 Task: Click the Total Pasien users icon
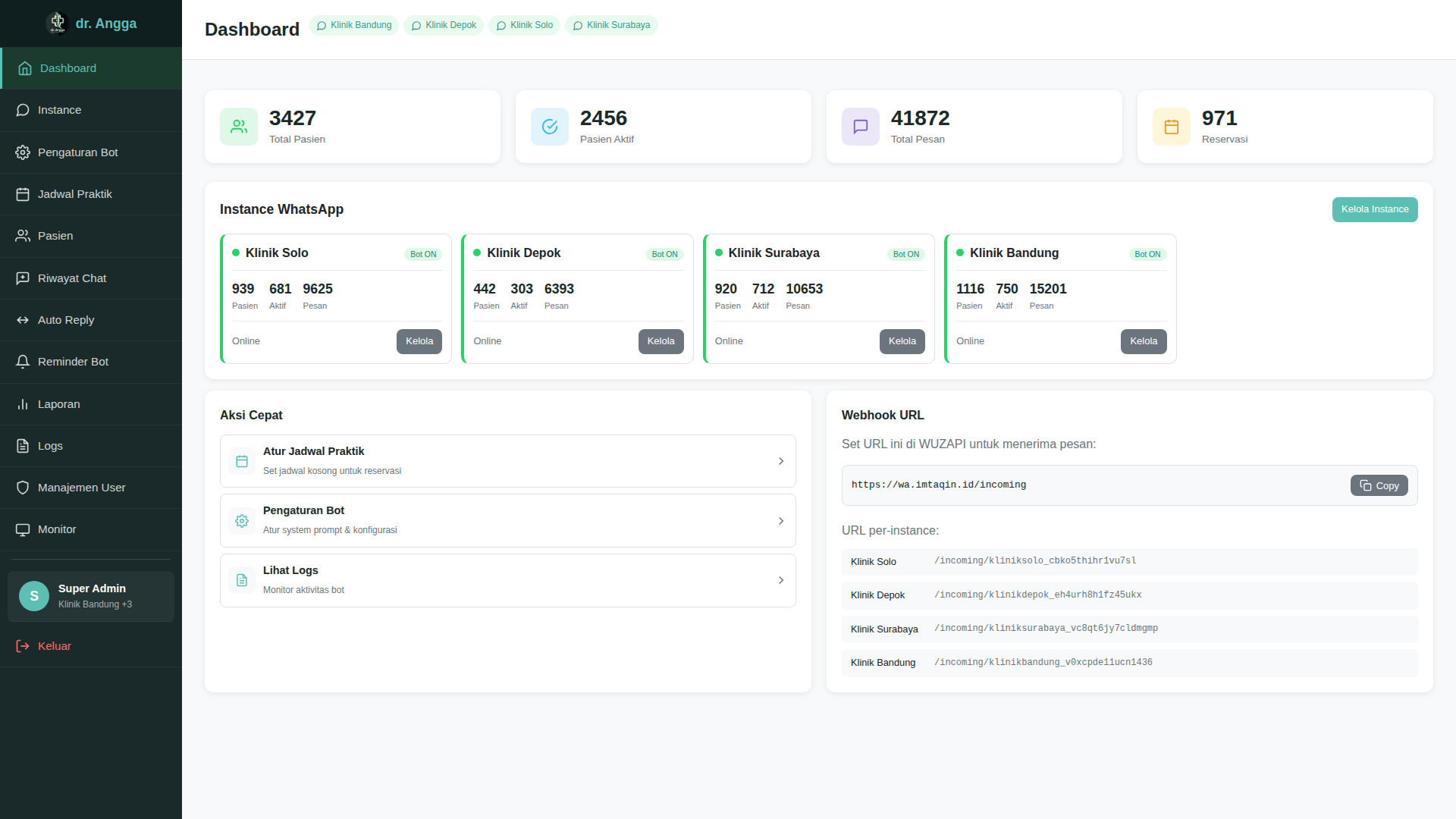[239, 127]
